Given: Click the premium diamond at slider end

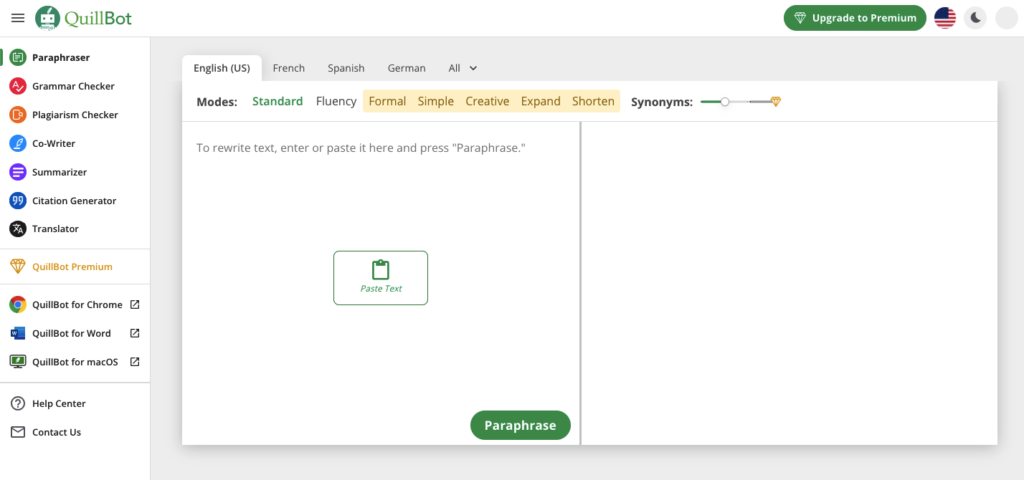Looking at the screenshot, I should 776,102.
